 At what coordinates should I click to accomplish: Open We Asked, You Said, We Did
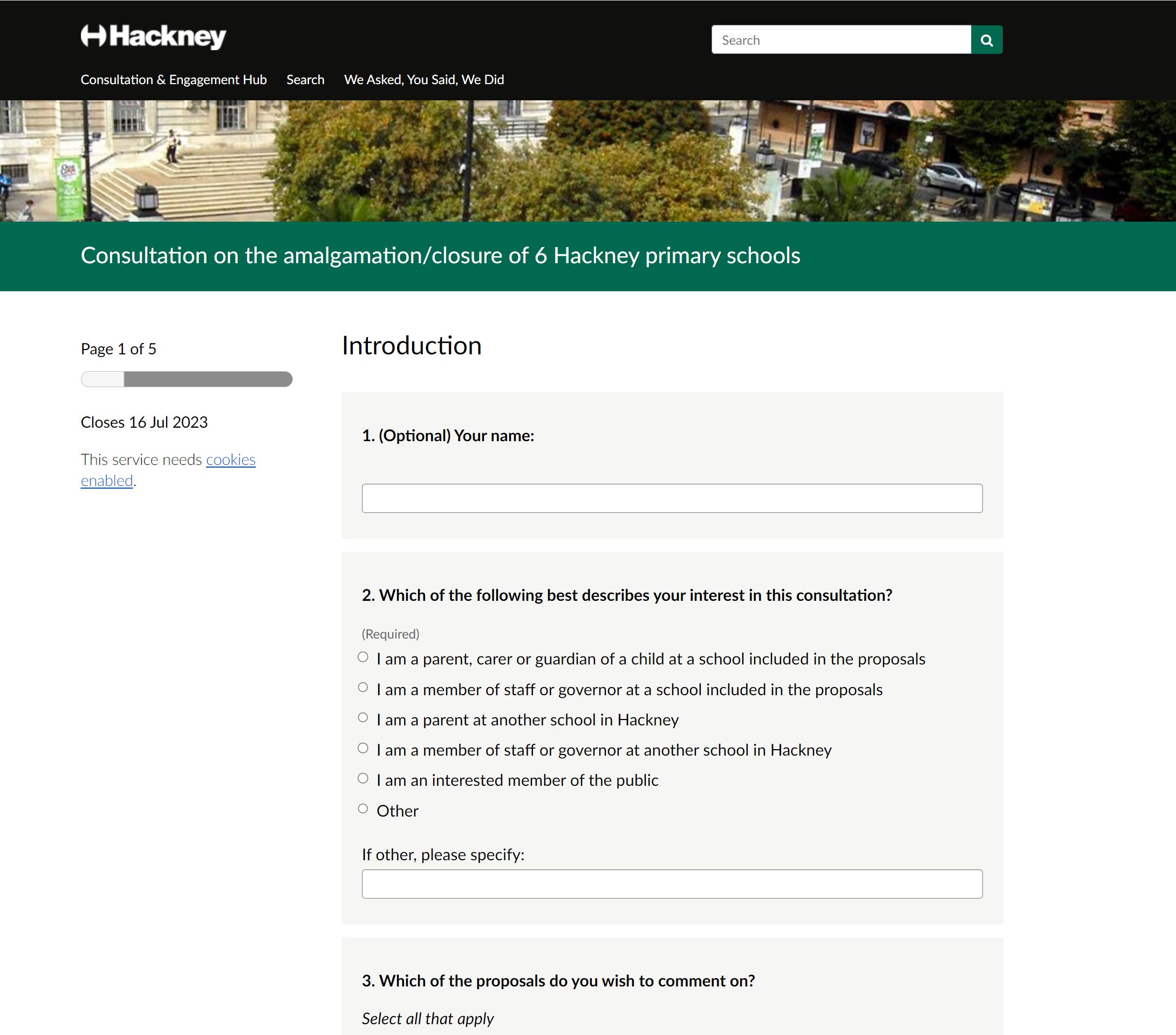(x=423, y=79)
